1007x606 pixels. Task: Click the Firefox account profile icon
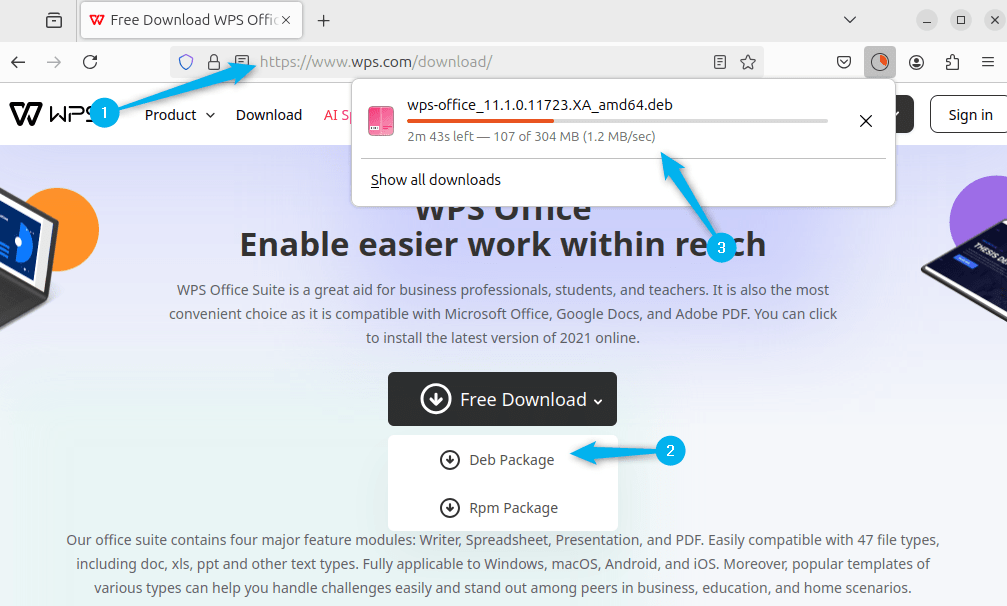916,61
